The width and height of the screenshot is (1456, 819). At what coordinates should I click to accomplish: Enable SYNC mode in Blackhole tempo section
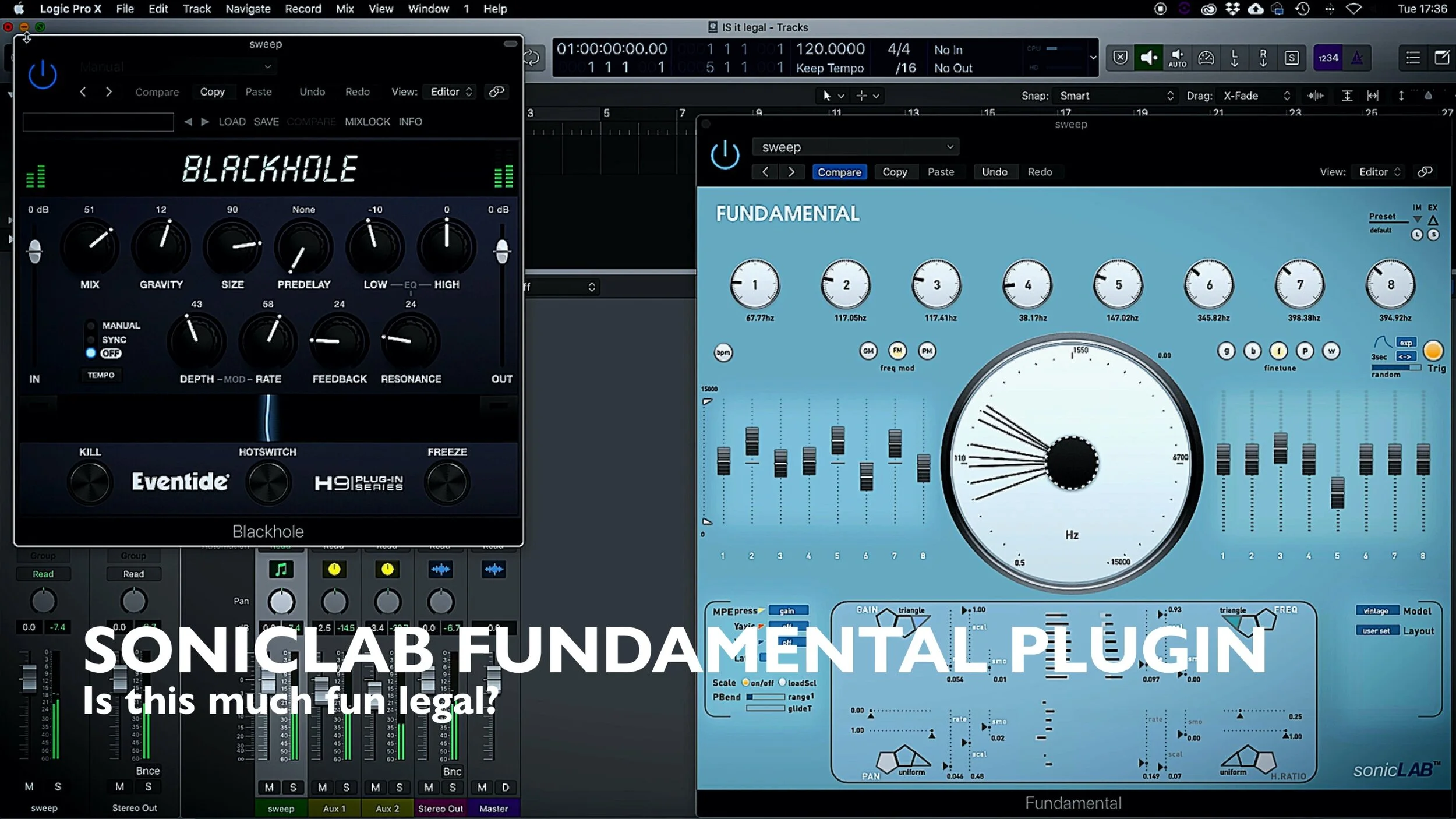click(x=91, y=340)
